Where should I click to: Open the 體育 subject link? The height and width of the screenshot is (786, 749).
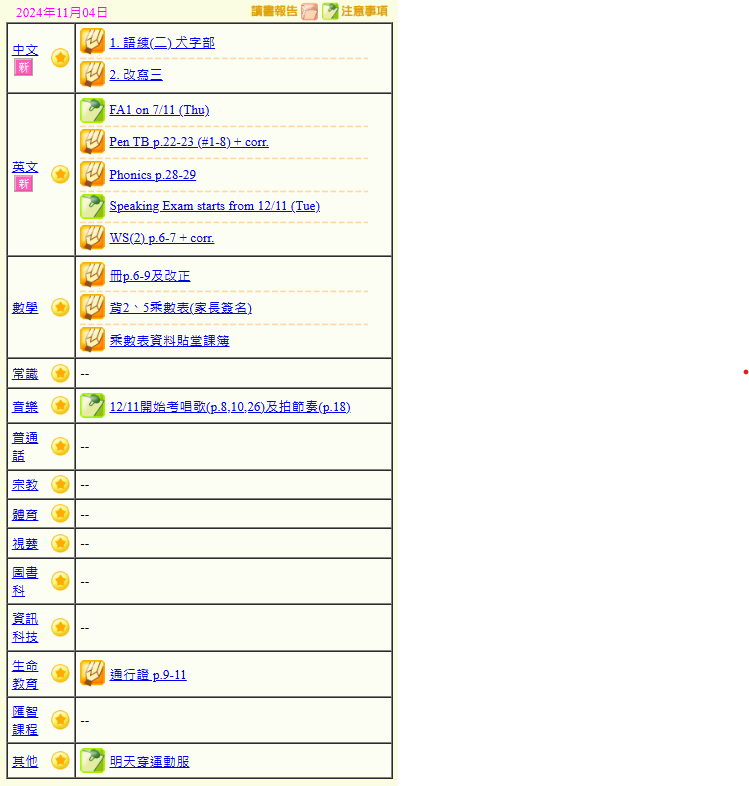pos(25,514)
